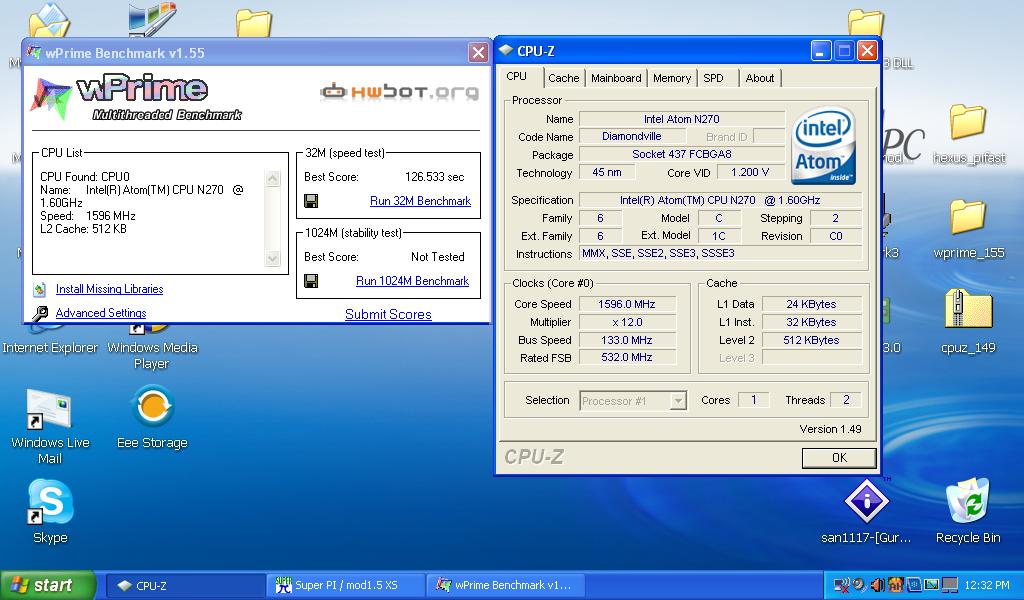Click the Not Tested score text
The height and width of the screenshot is (600, 1024).
438,257
